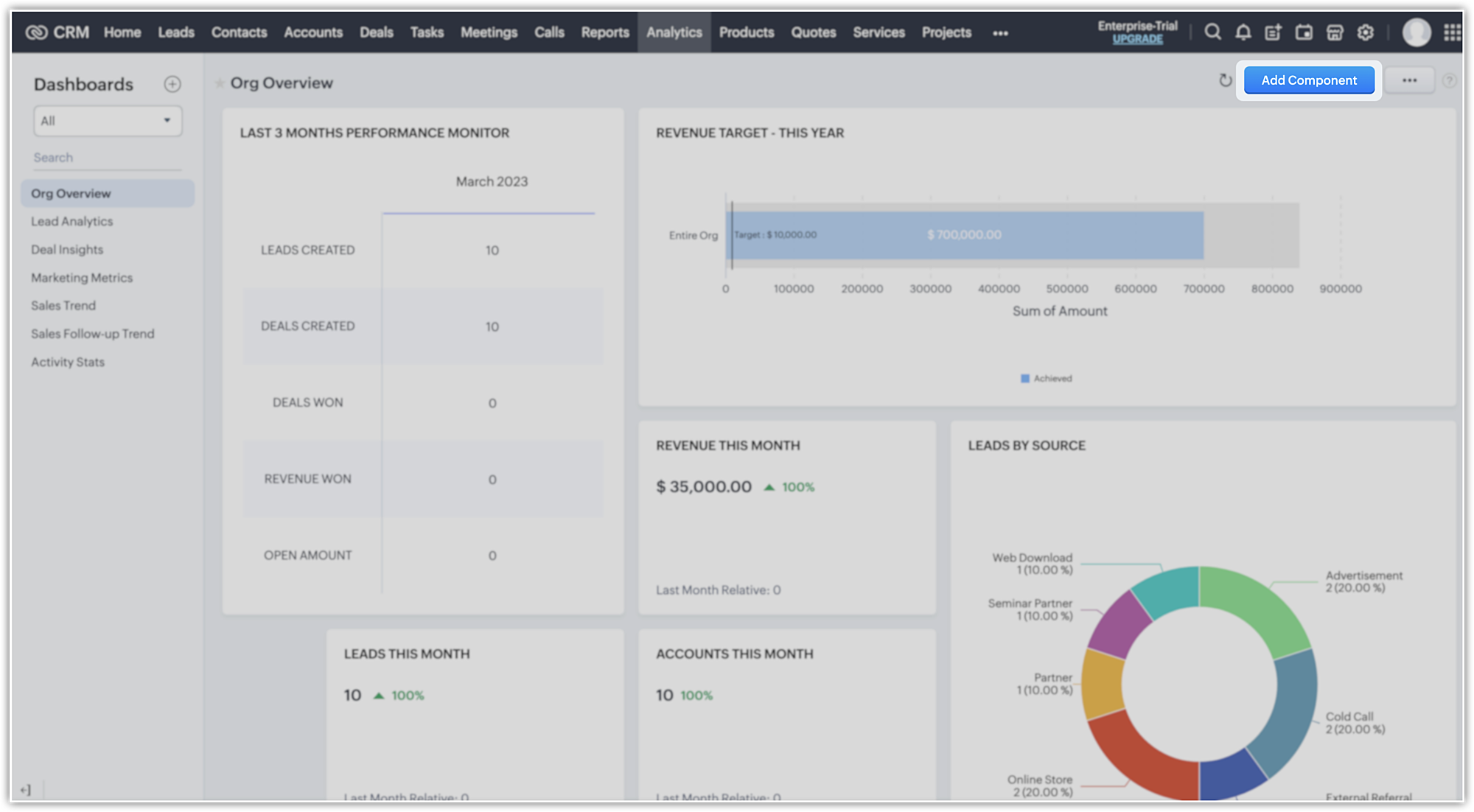Star the Org Overview dashboard
This screenshot has height=812, width=1474.
[220, 83]
